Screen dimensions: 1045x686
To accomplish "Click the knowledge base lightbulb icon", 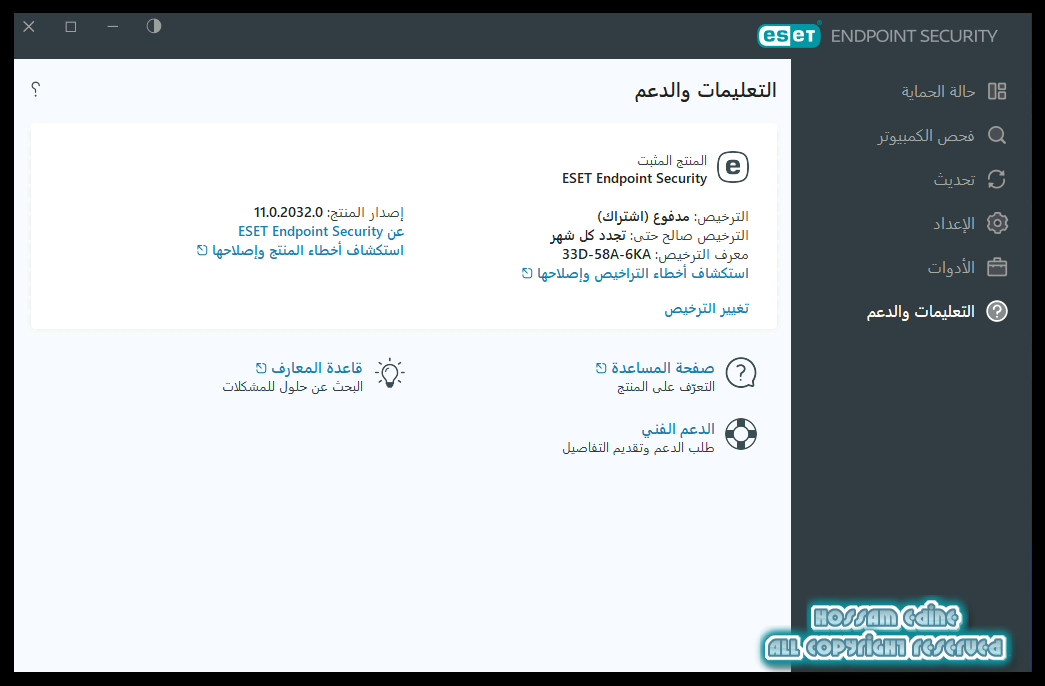I will (390, 373).
